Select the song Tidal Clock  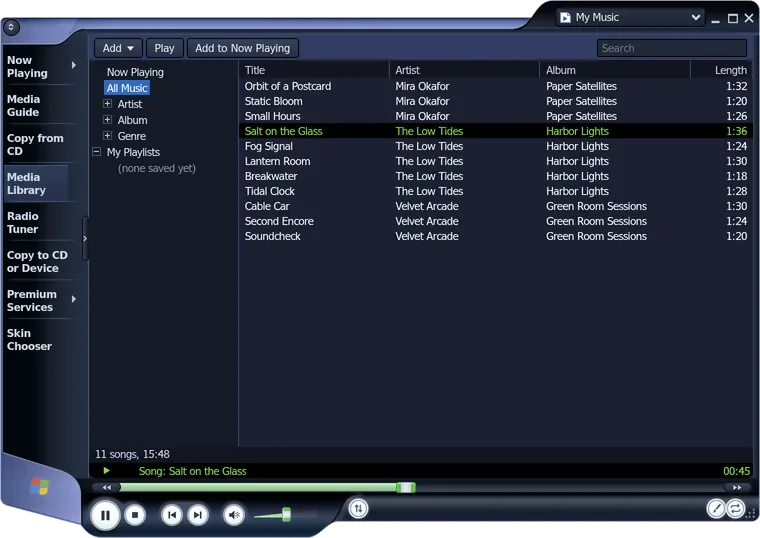tap(495, 191)
